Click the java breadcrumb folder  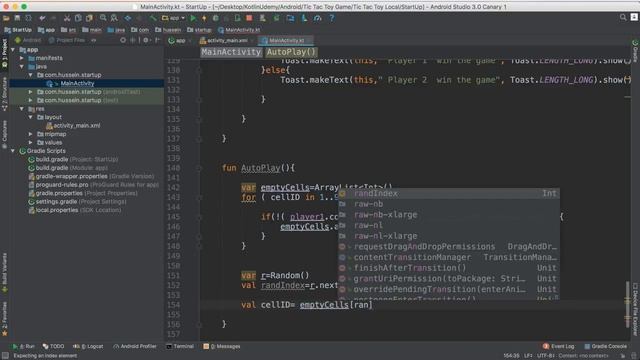(117, 30)
